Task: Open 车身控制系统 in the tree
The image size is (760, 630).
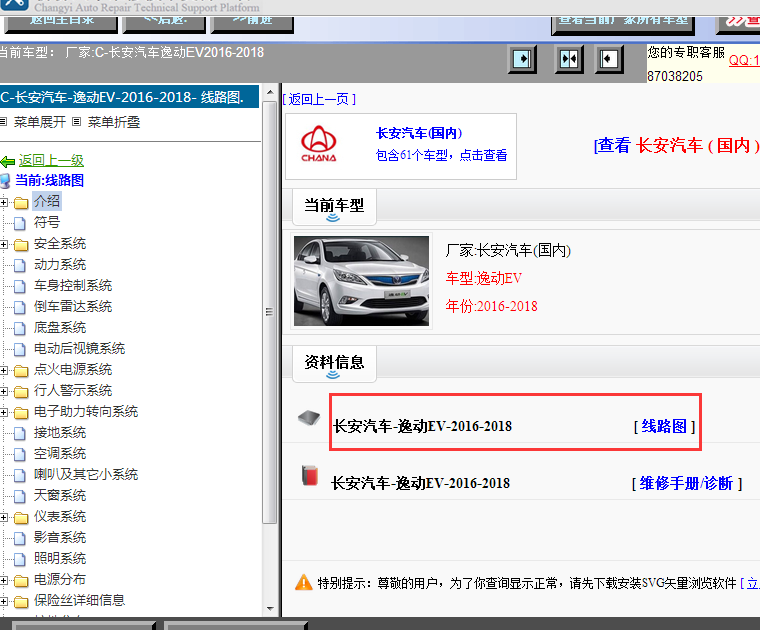Action: 73,285
